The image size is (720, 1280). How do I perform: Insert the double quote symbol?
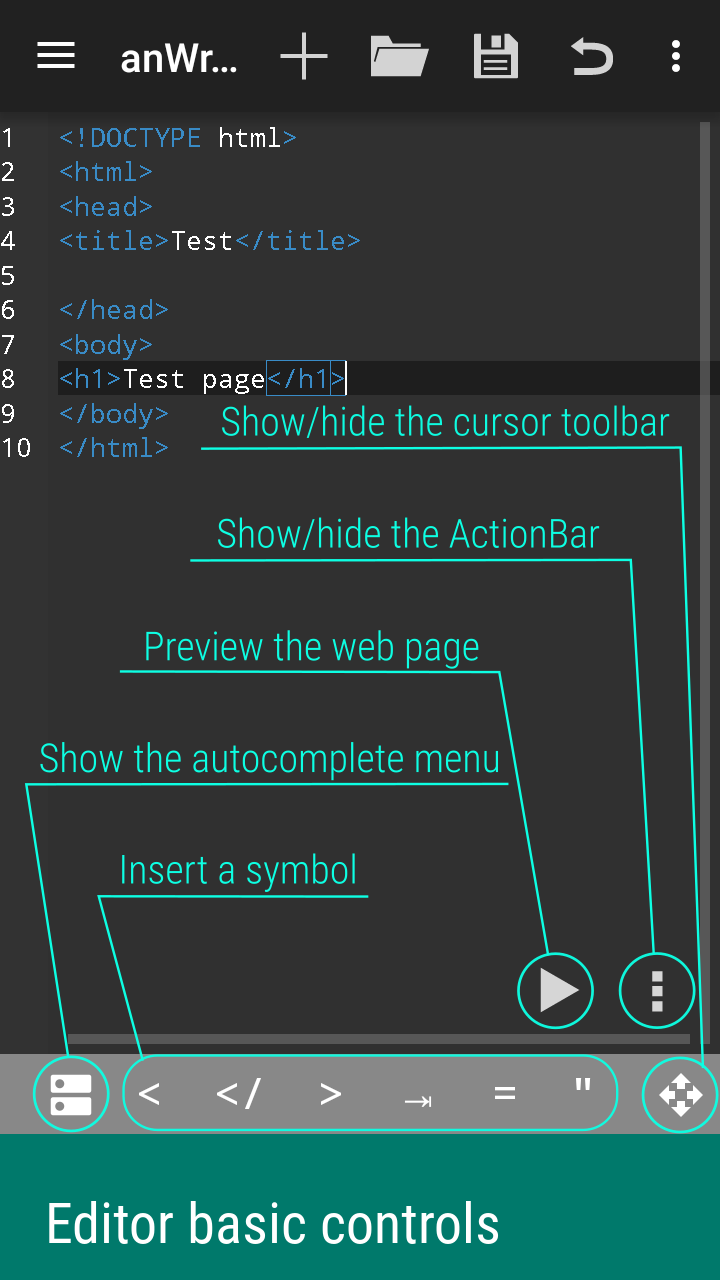pos(583,1086)
